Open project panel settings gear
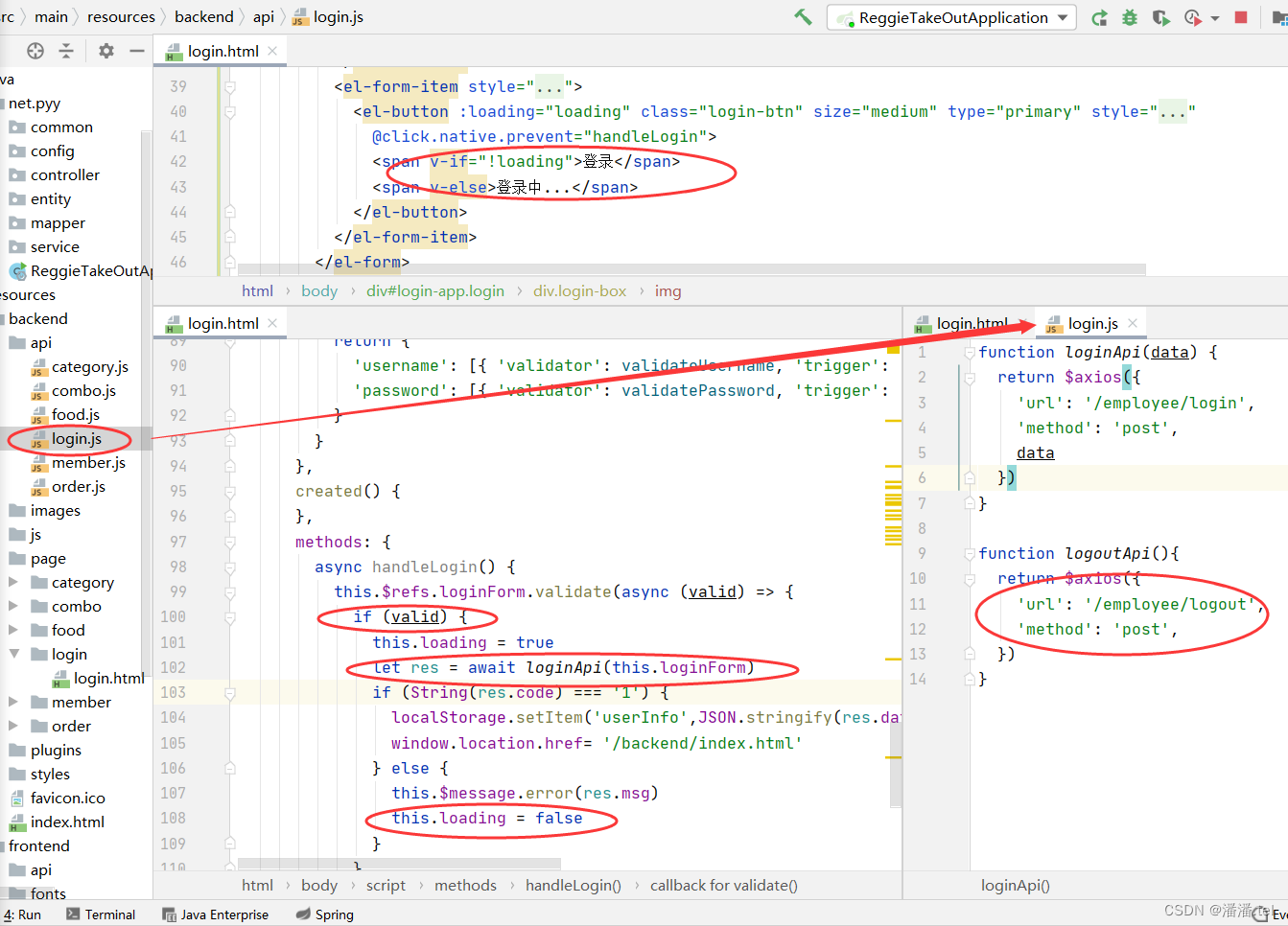The width and height of the screenshot is (1288, 926). click(x=106, y=51)
